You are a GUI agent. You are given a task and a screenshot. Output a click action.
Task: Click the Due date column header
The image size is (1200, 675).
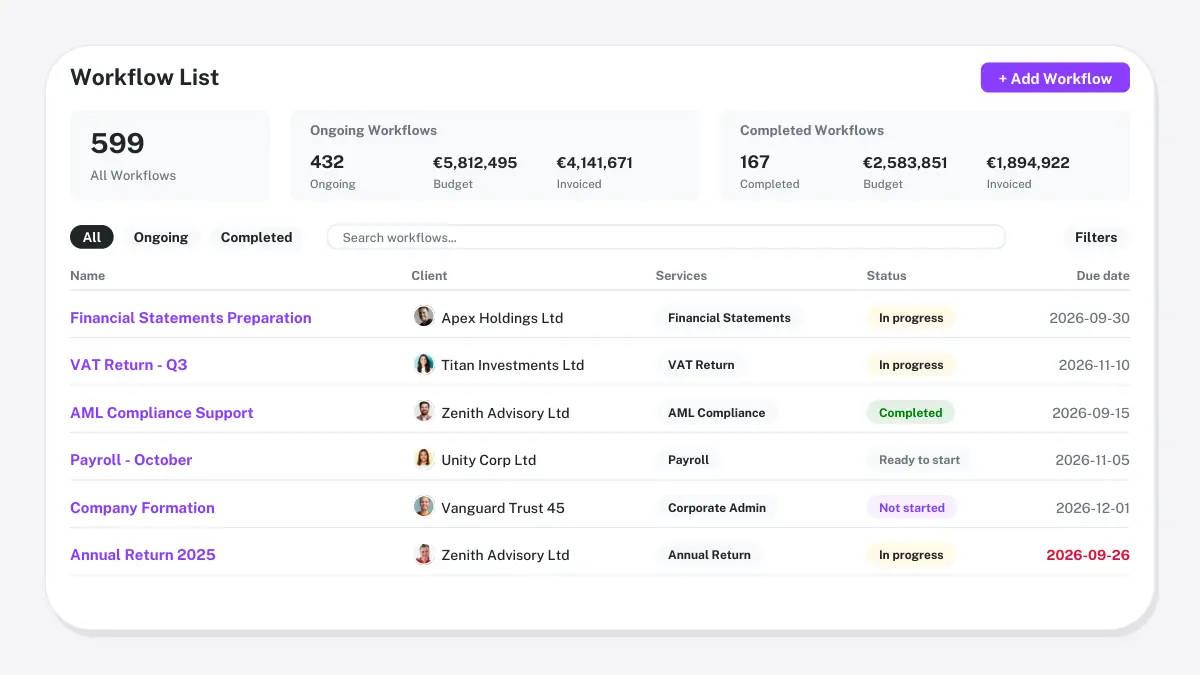tap(1103, 275)
